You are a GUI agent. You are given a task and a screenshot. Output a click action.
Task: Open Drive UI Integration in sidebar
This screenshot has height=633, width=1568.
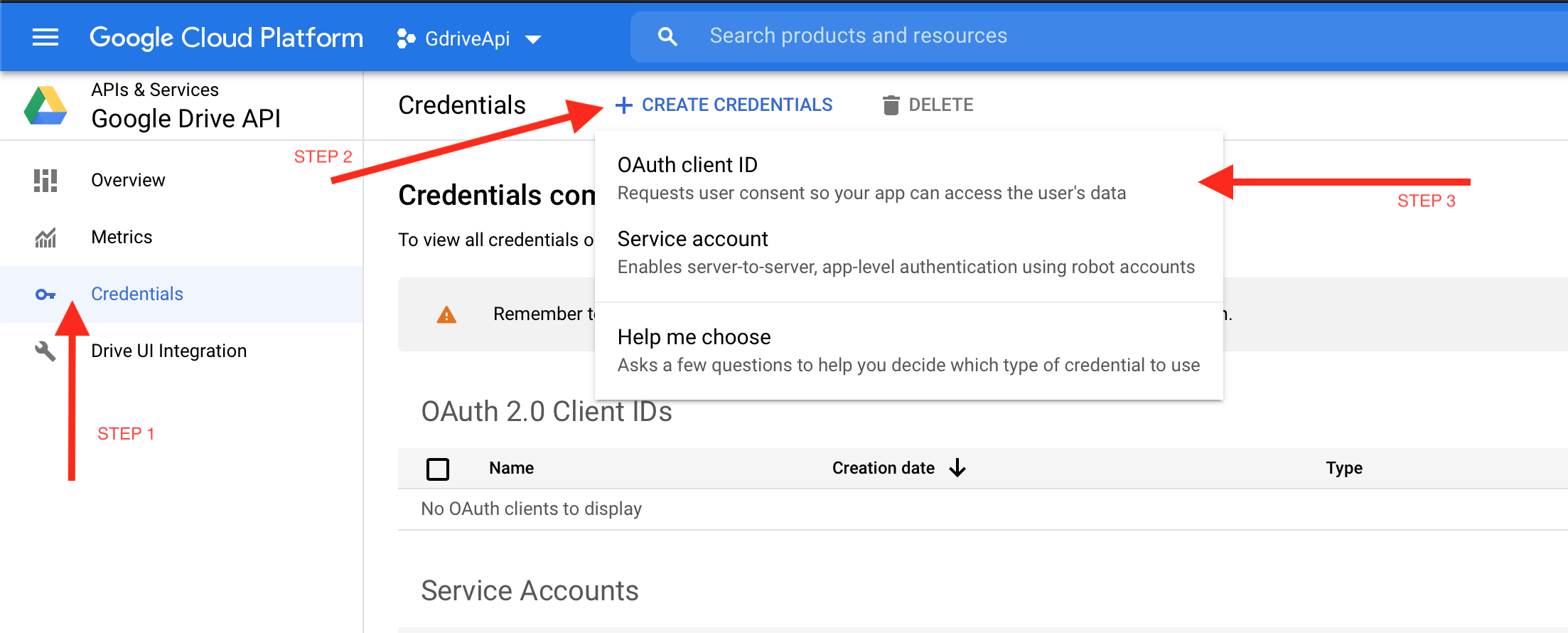pos(181,351)
